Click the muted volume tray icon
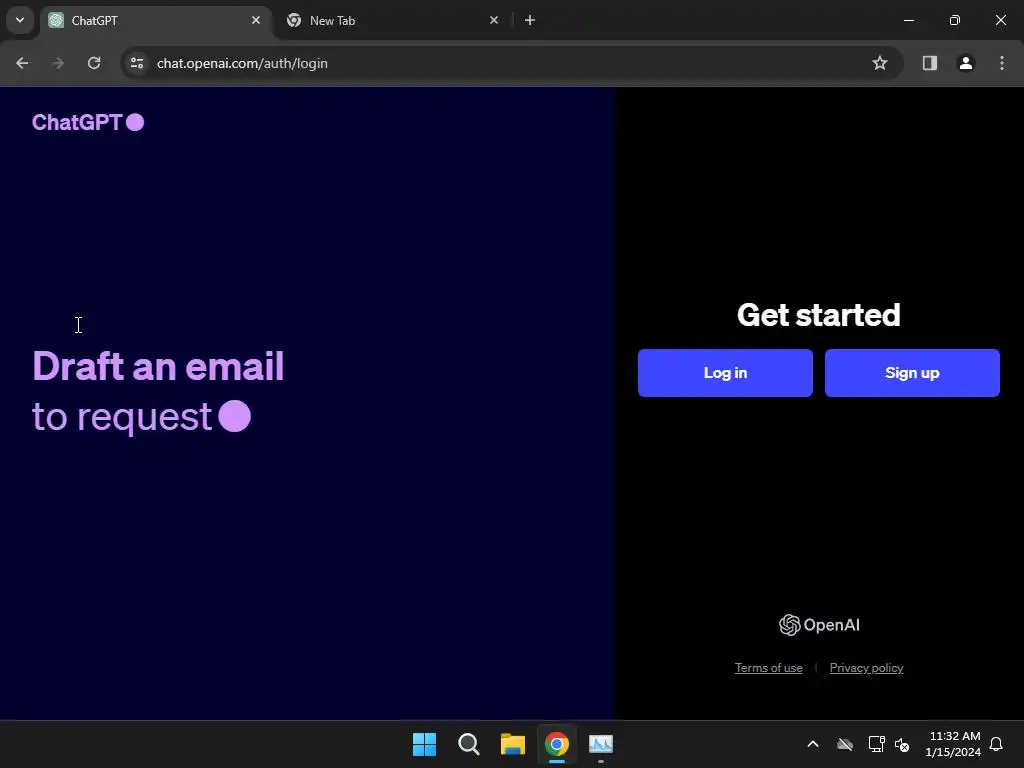 [902, 744]
